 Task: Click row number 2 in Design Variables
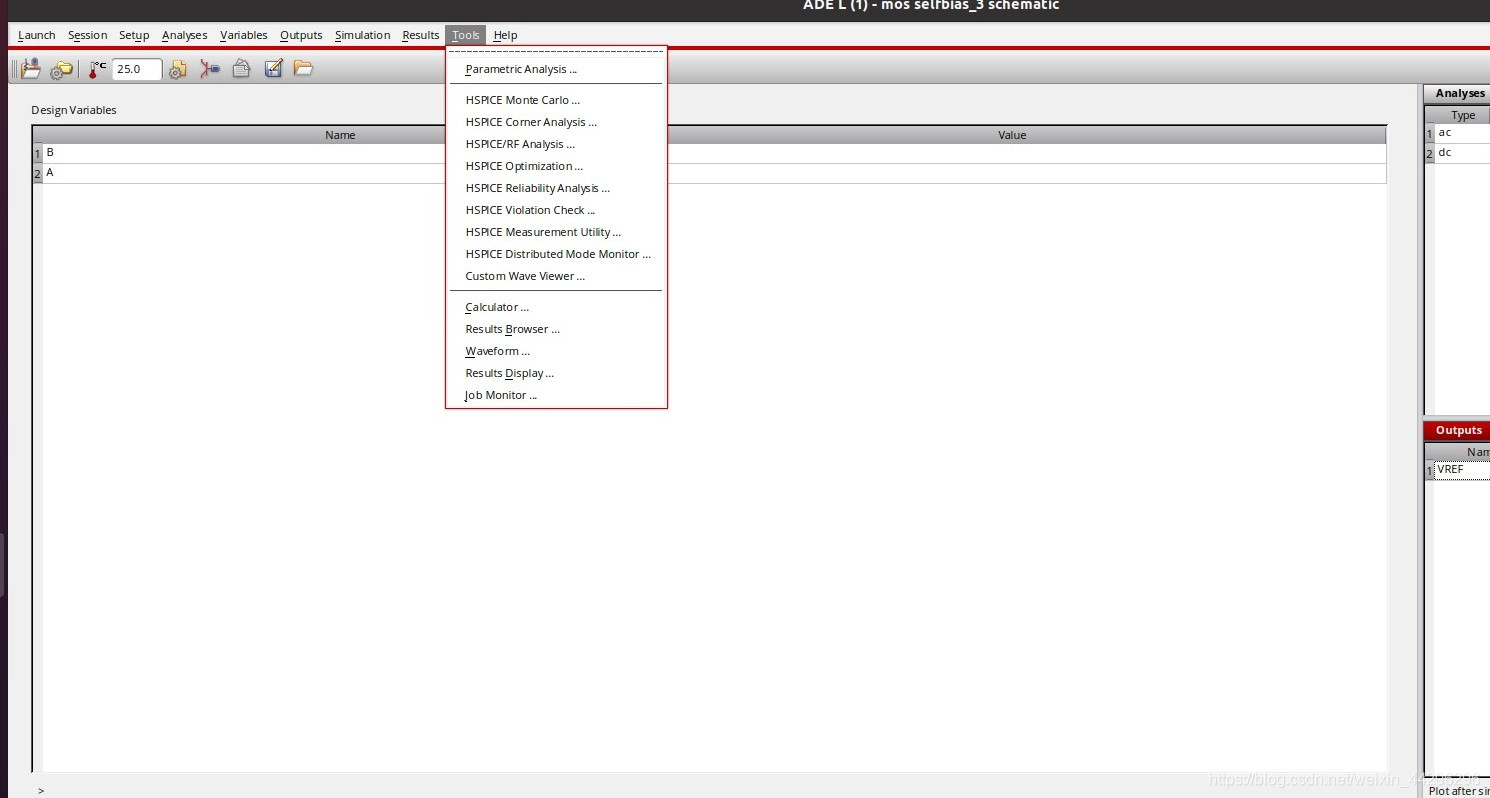[38, 174]
